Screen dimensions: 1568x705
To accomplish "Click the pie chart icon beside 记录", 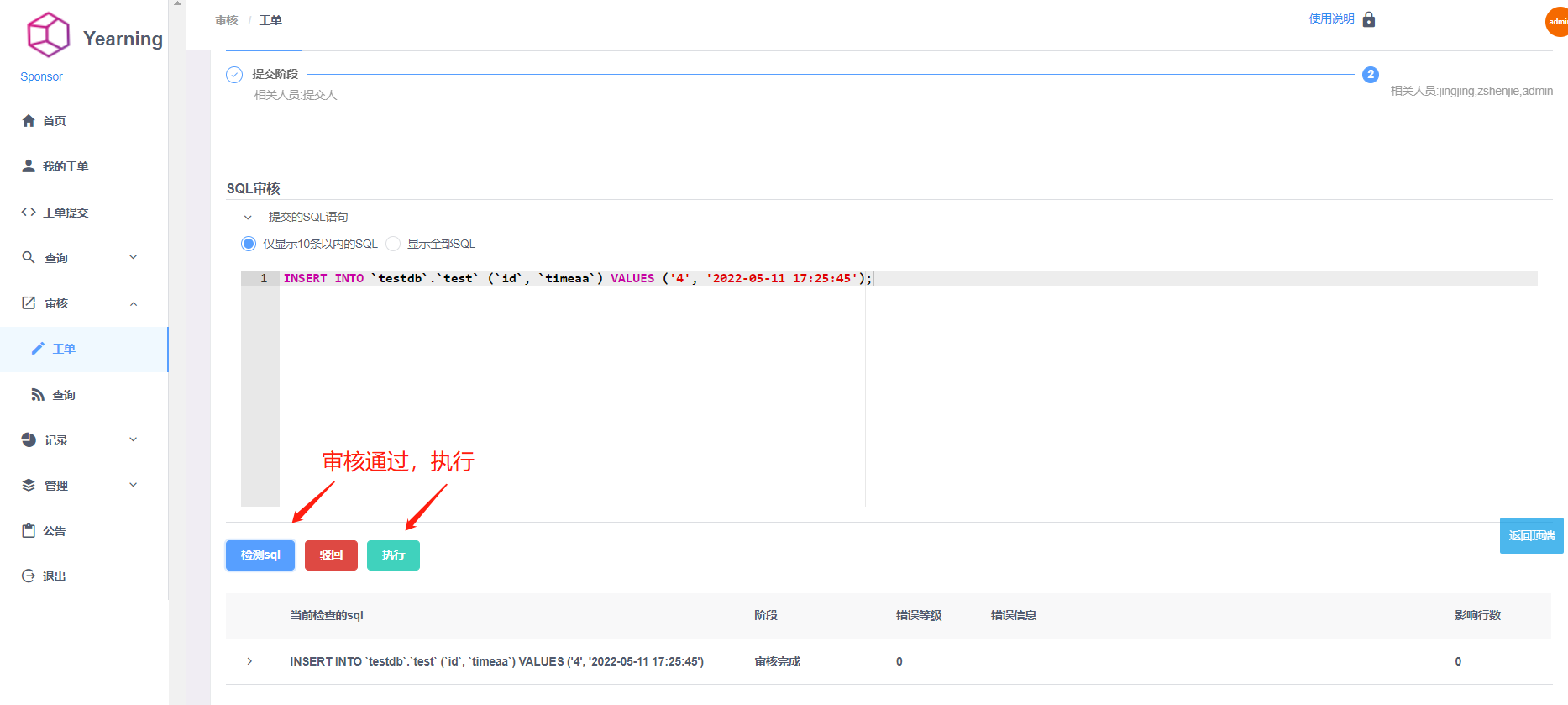I will [x=29, y=440].
